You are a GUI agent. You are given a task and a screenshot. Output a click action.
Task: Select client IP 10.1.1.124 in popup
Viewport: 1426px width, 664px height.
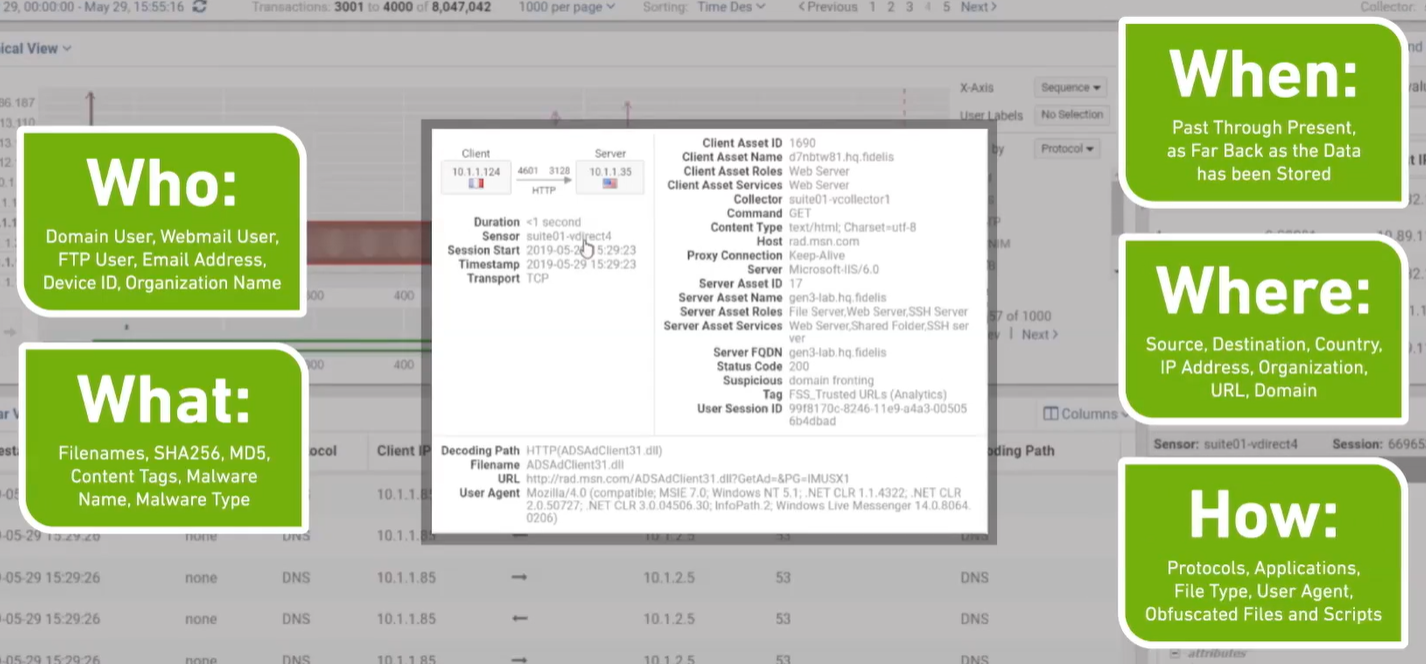[475, 171]
